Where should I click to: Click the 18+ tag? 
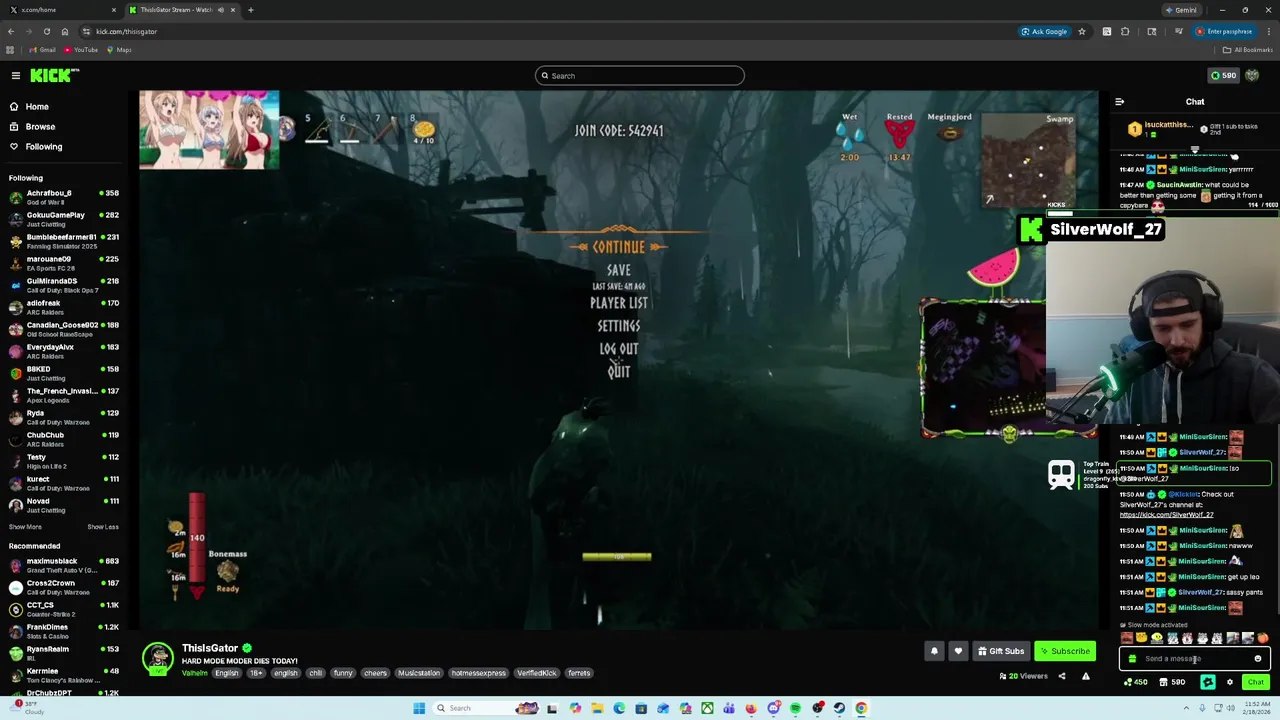pos(256,673)
